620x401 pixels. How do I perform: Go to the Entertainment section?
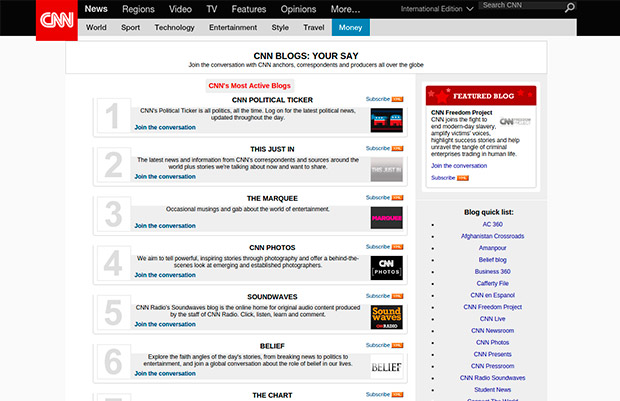[233, 27]
